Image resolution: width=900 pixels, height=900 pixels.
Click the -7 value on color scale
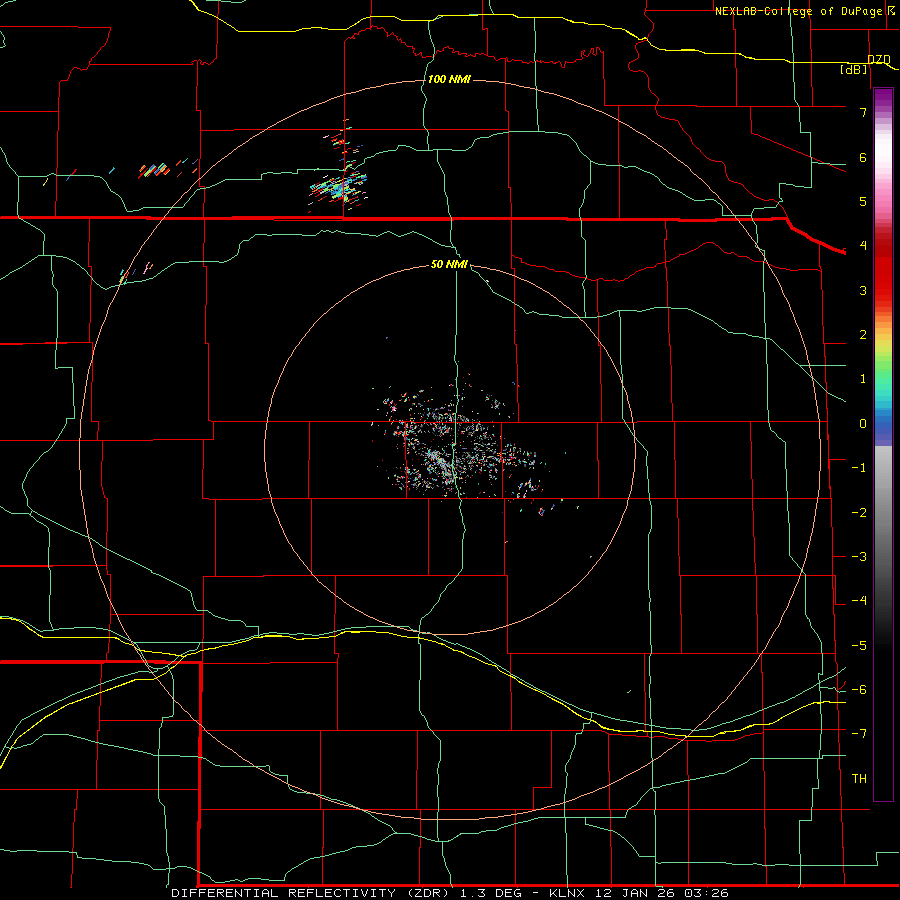(x=859, y=734)
